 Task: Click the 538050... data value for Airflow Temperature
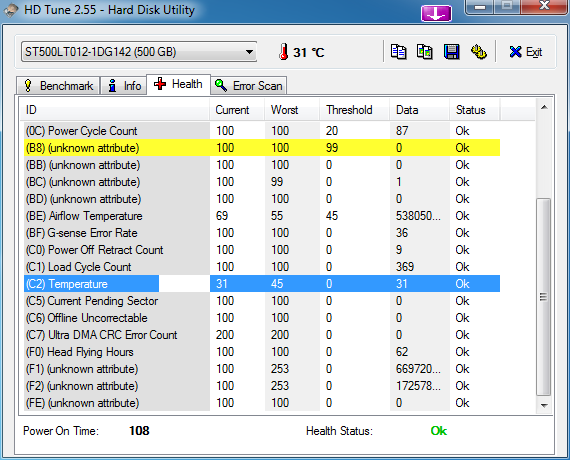coord(418,216)
